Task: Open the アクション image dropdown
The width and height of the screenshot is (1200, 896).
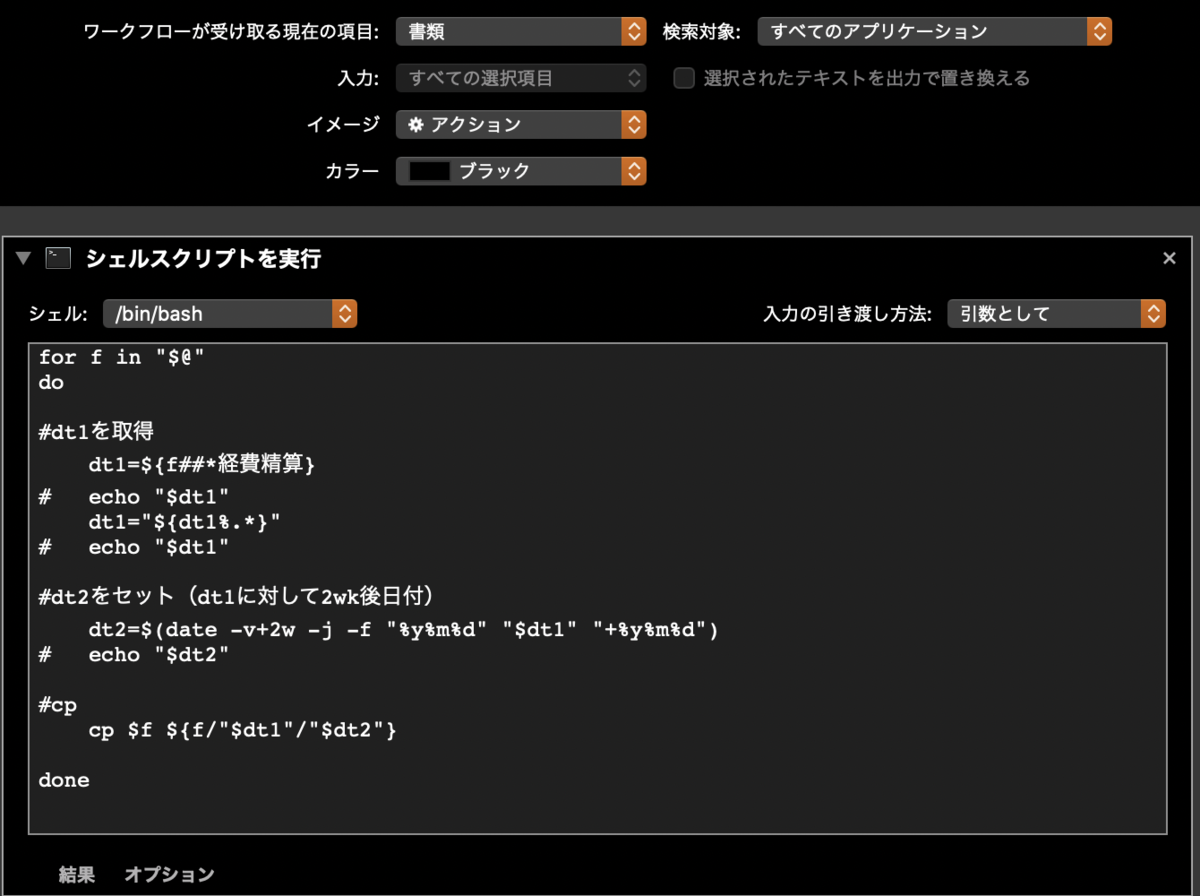Action: tap(521, 125)
